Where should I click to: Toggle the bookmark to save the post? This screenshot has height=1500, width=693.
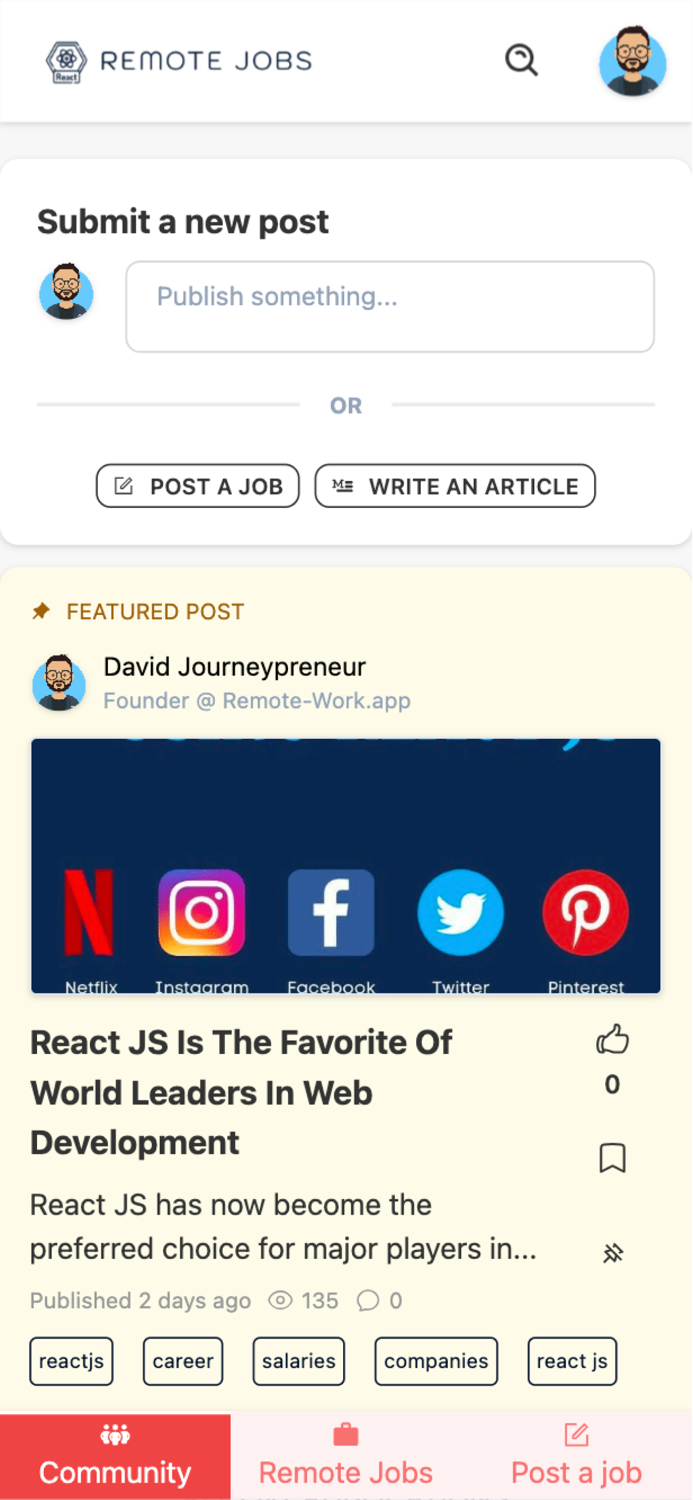[x=613, y=1157]
